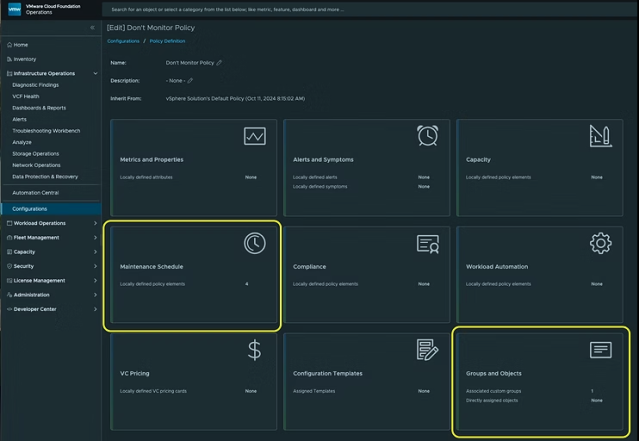Click the VC Pricing dollar icon
This screenshot has height=441, width=639.
254,350
